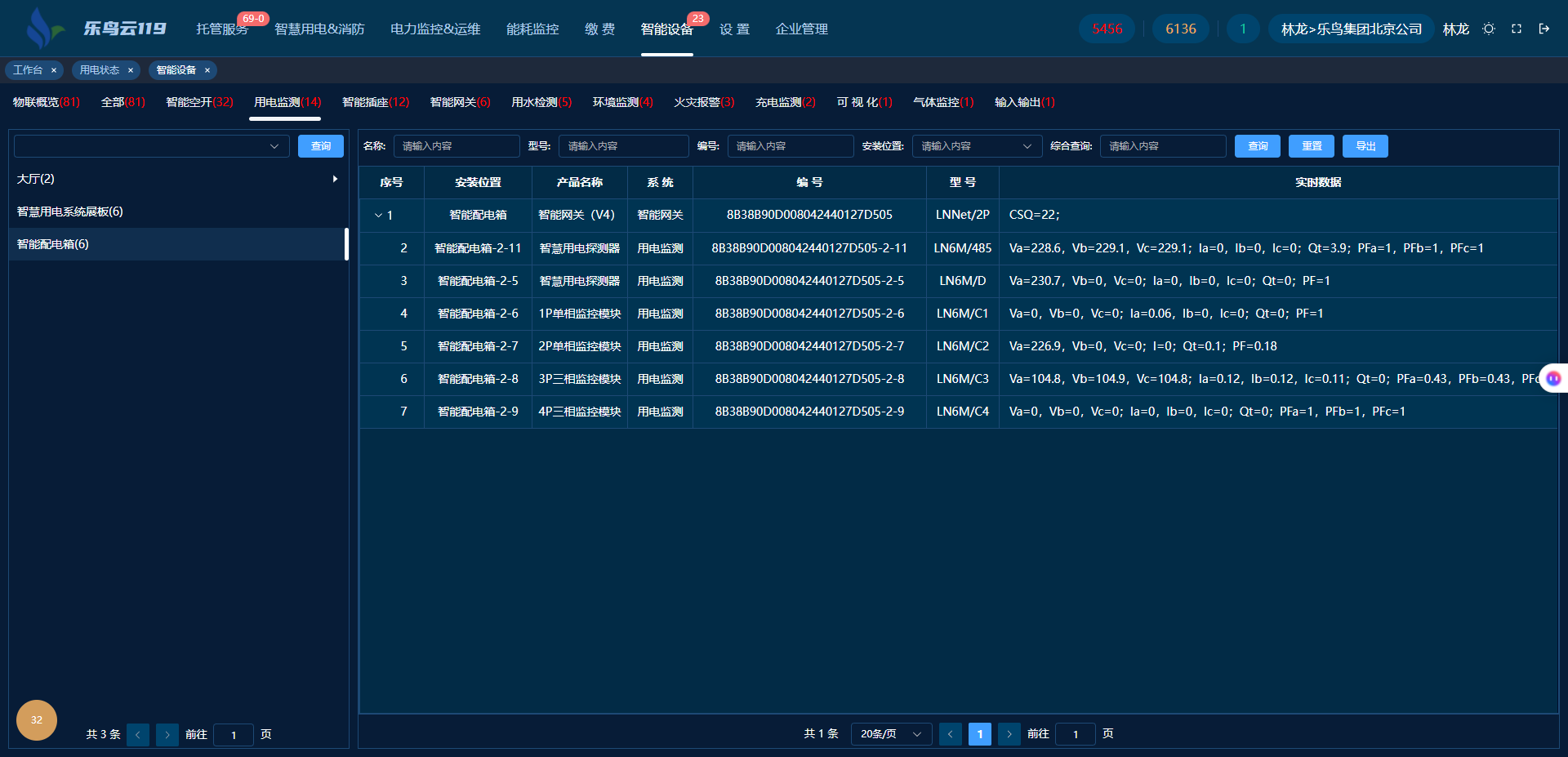The image size is (1568, 757).
Task: Click product name 3P三相监控模块
Action: pos(580,379)
